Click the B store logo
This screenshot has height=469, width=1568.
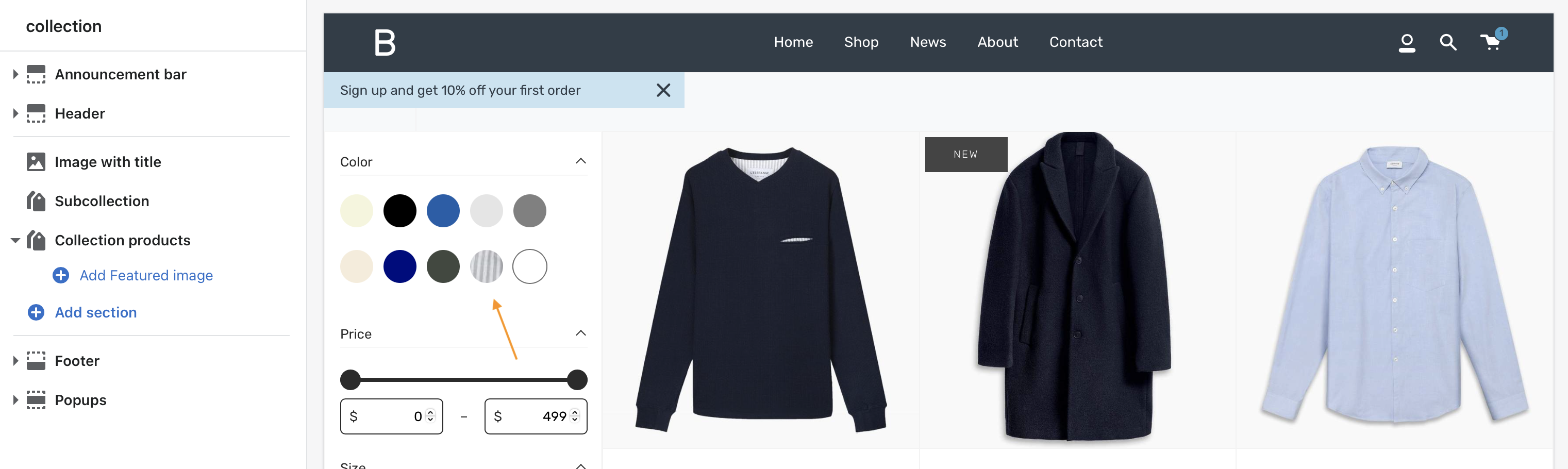[x=384, y=43]
